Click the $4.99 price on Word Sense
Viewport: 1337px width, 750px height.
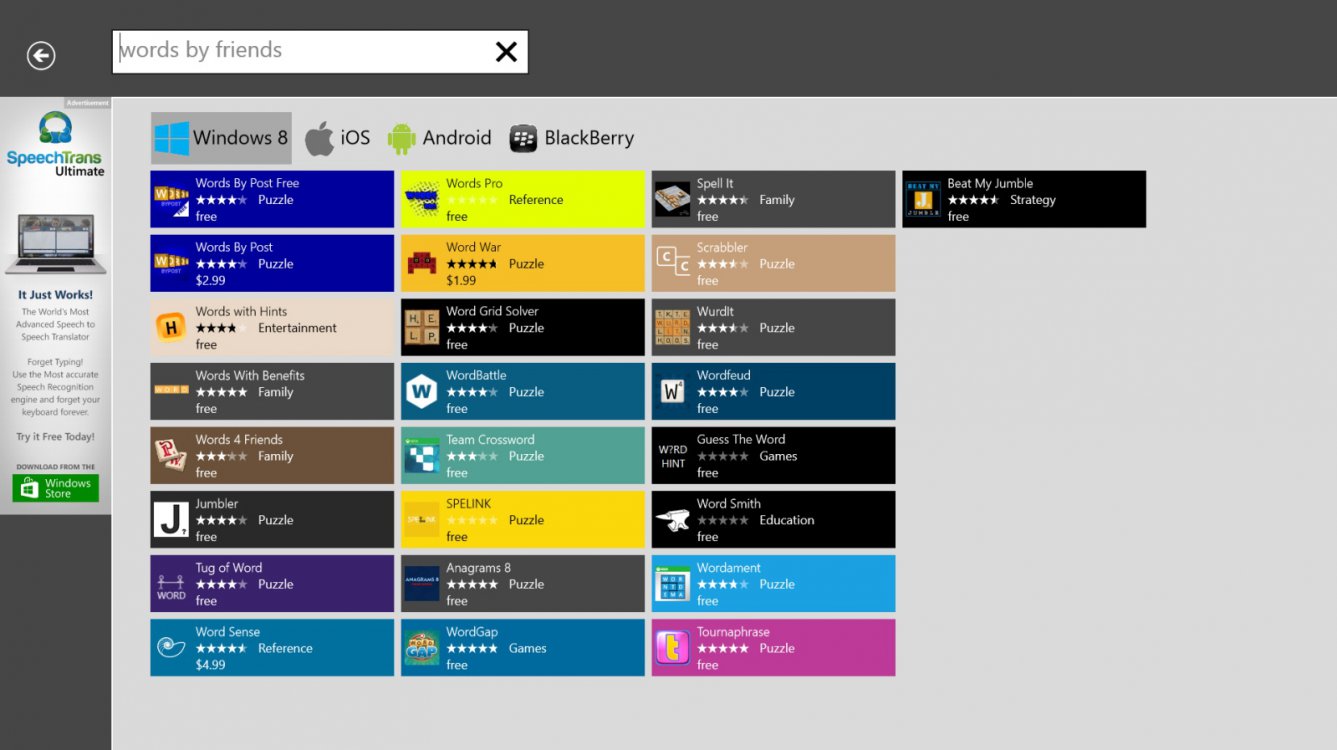pyautogui.click(x=210, y=664)
